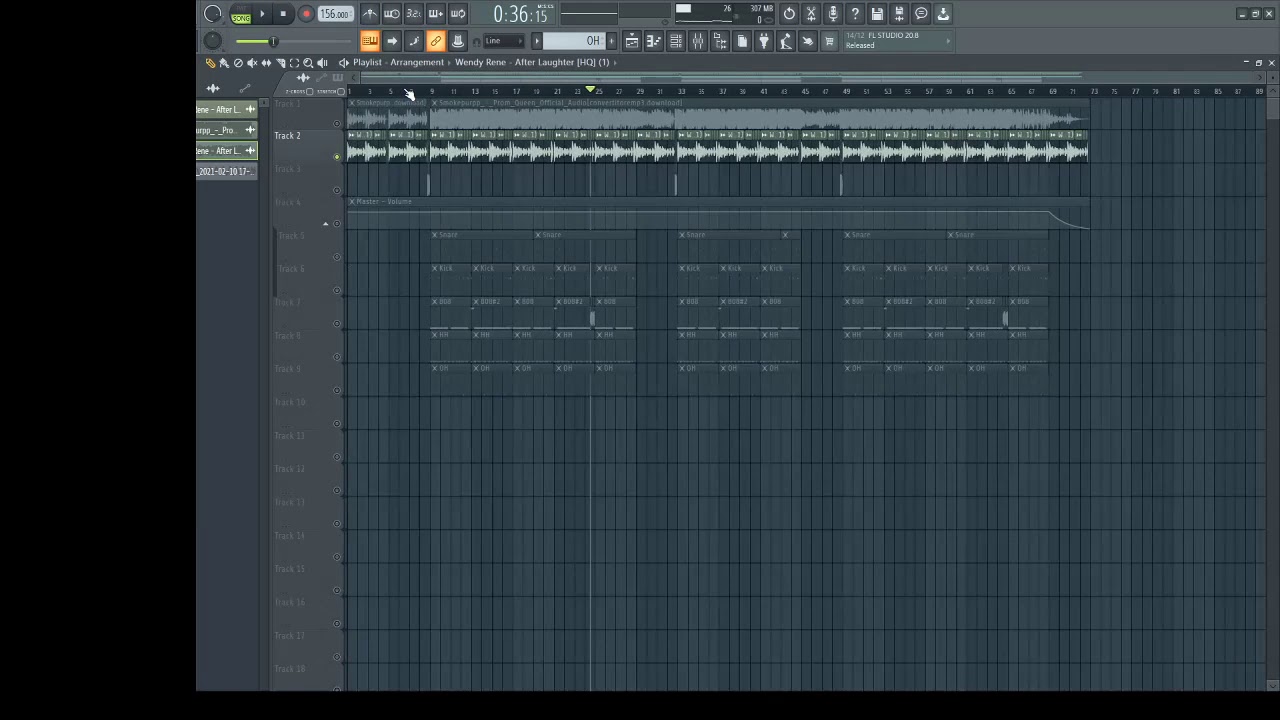Click the 156 tempo field
Image resolution: width=1280 pixels, height=720 pixels.
(x=335, y=14)
